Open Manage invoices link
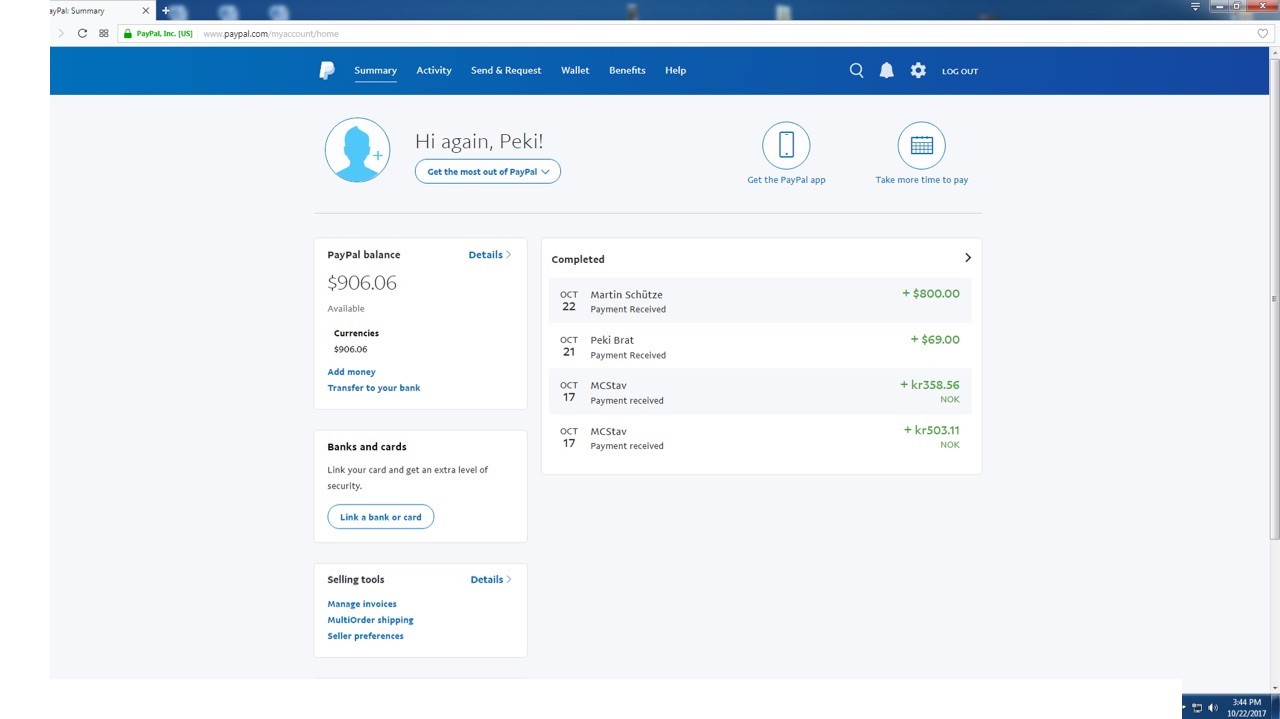Screen dimensions: 1280x719 pos(362,604)
